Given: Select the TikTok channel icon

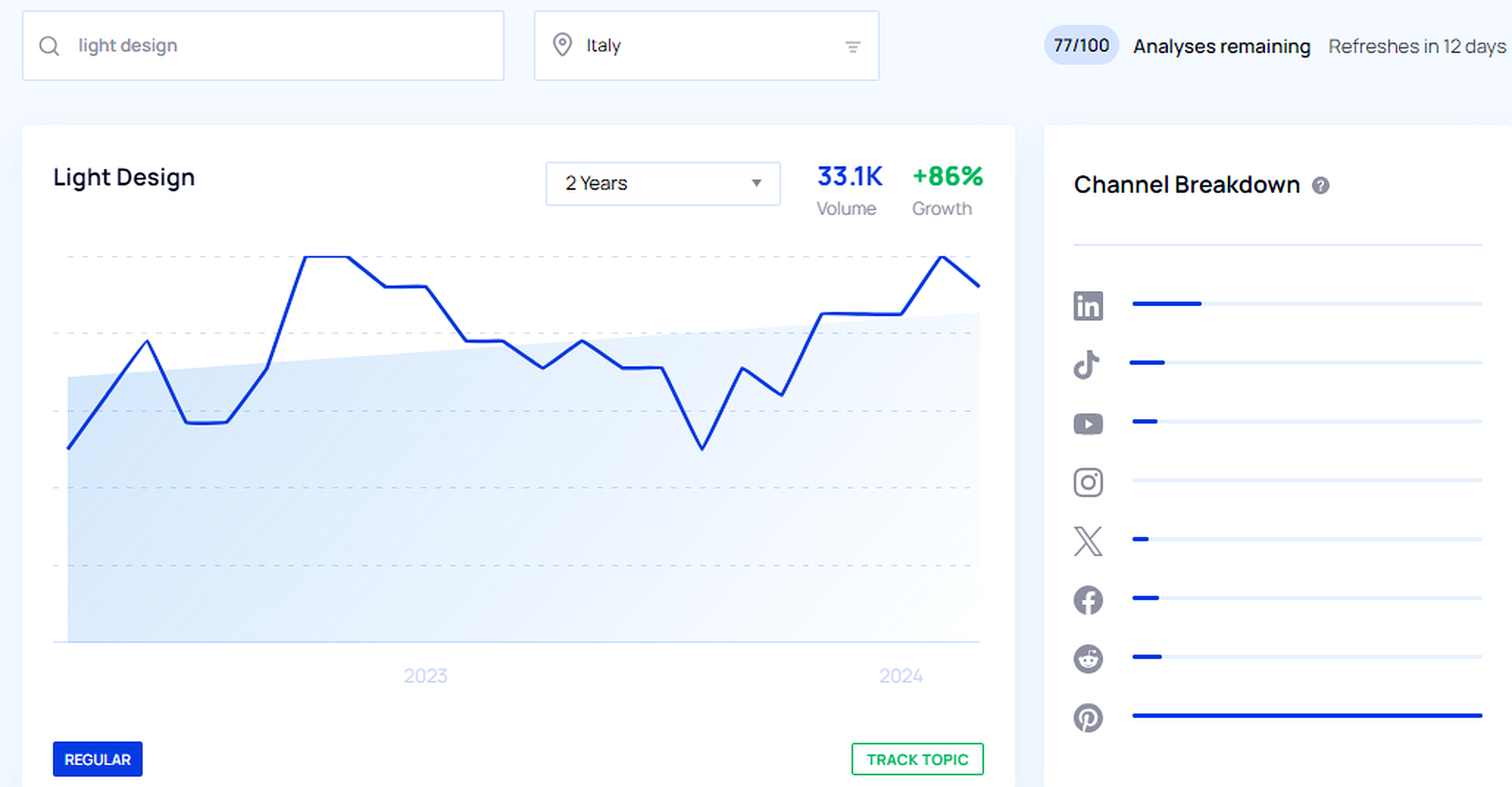Looking at the screenshot, I should (x=1087, y=364).
